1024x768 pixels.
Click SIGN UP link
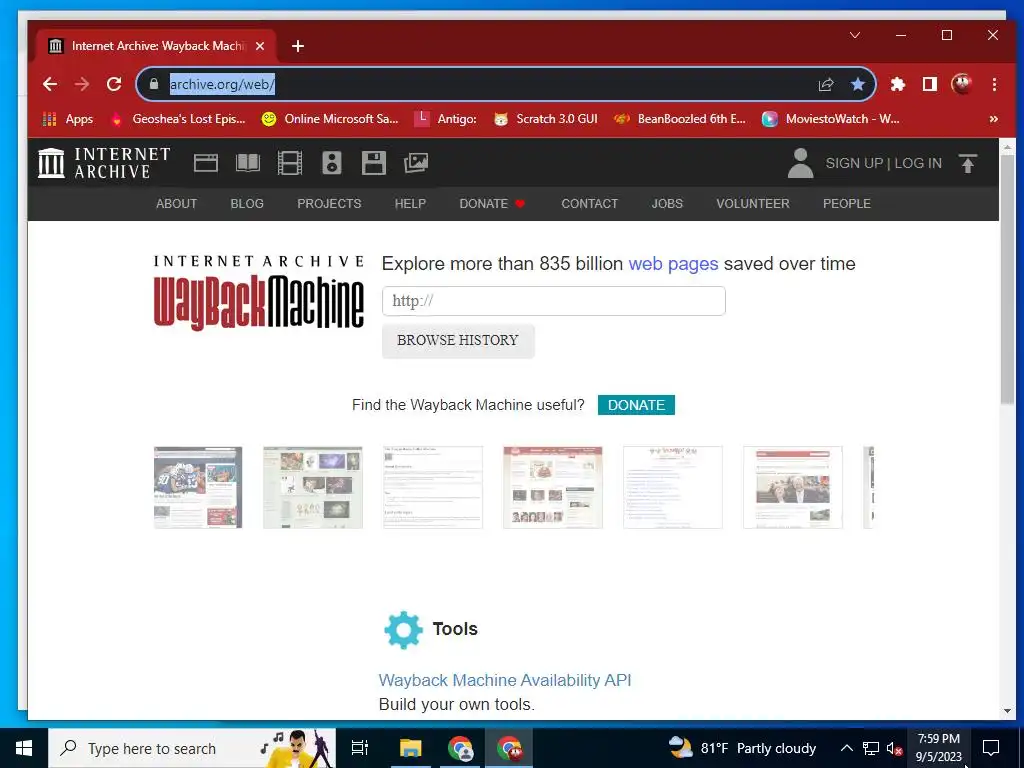pyautogui.click(x=854, y=163)
